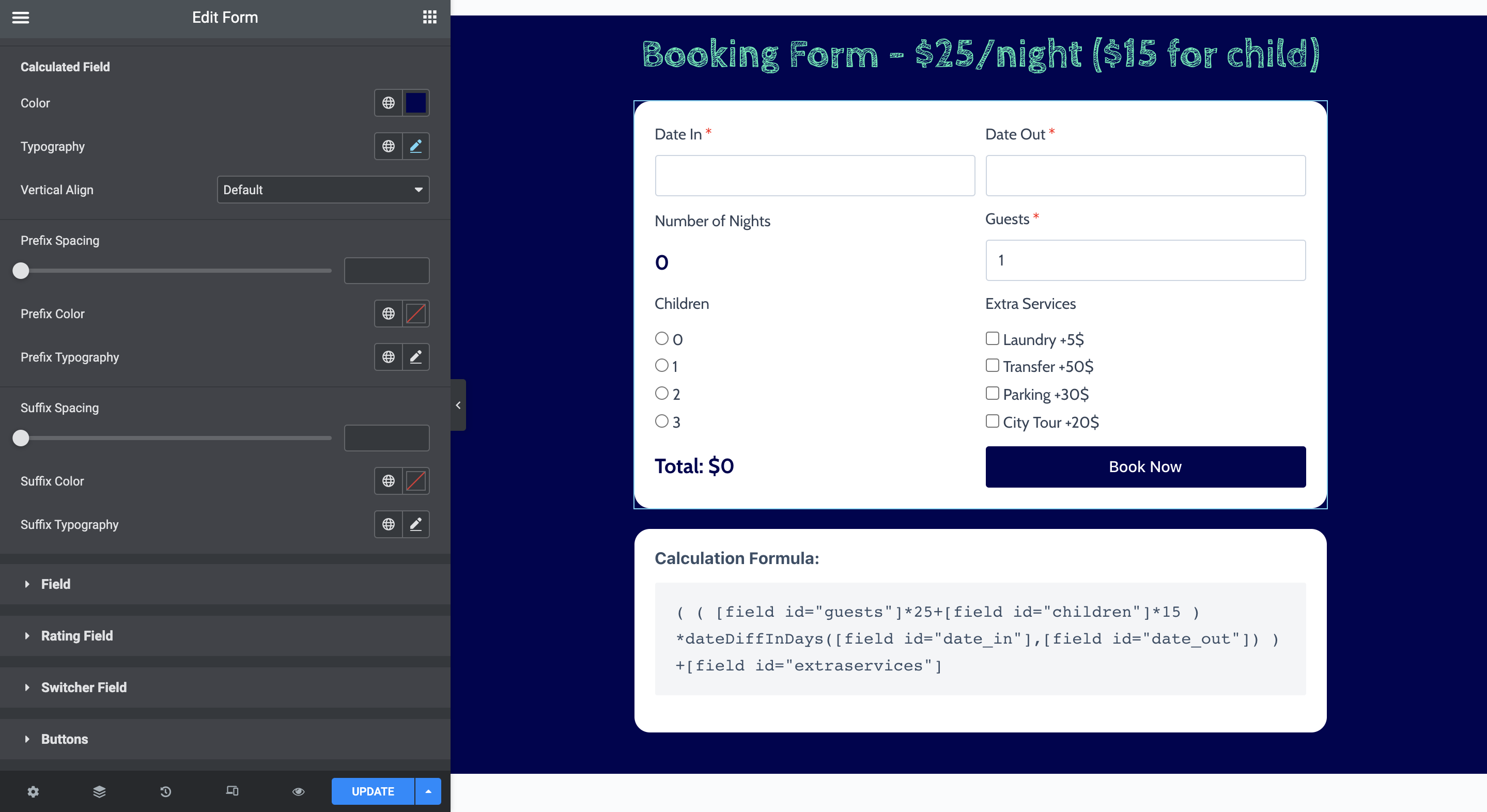This screenshot has width=1487, height=812.
Task: Open revision History icon
Action: [166, 791]
